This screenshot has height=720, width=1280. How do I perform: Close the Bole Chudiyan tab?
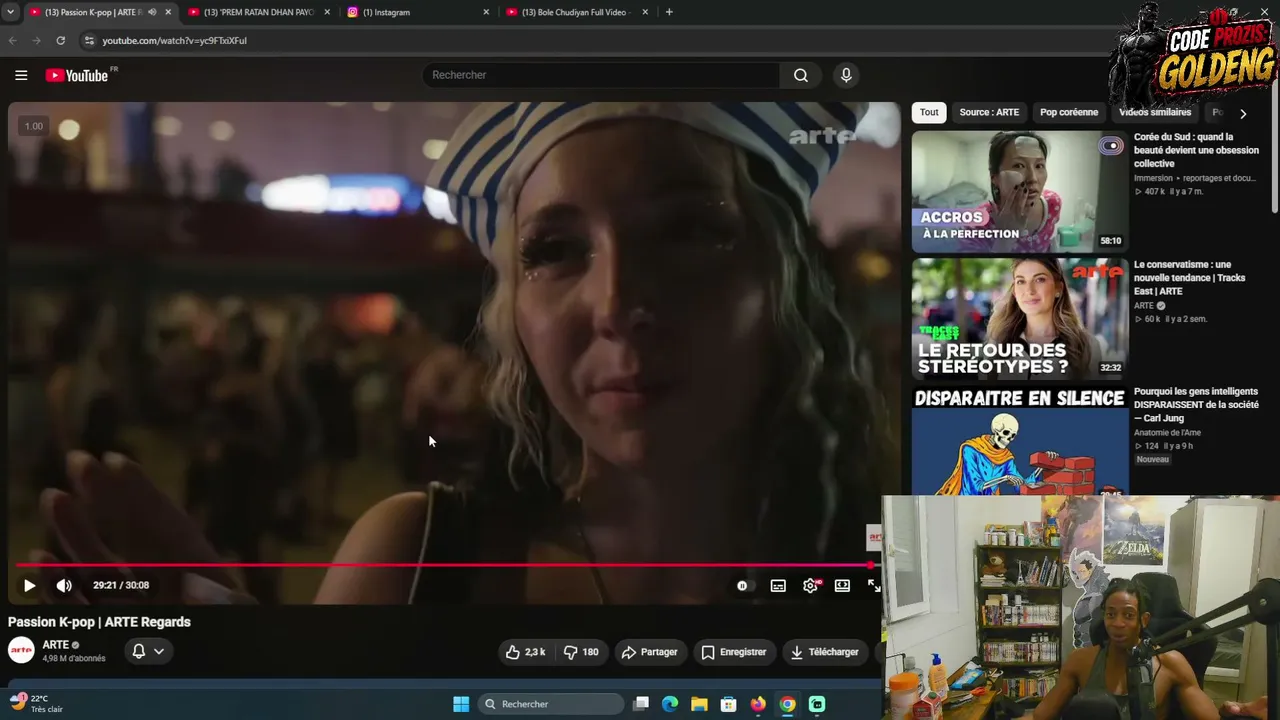click(x=645, y=12)
